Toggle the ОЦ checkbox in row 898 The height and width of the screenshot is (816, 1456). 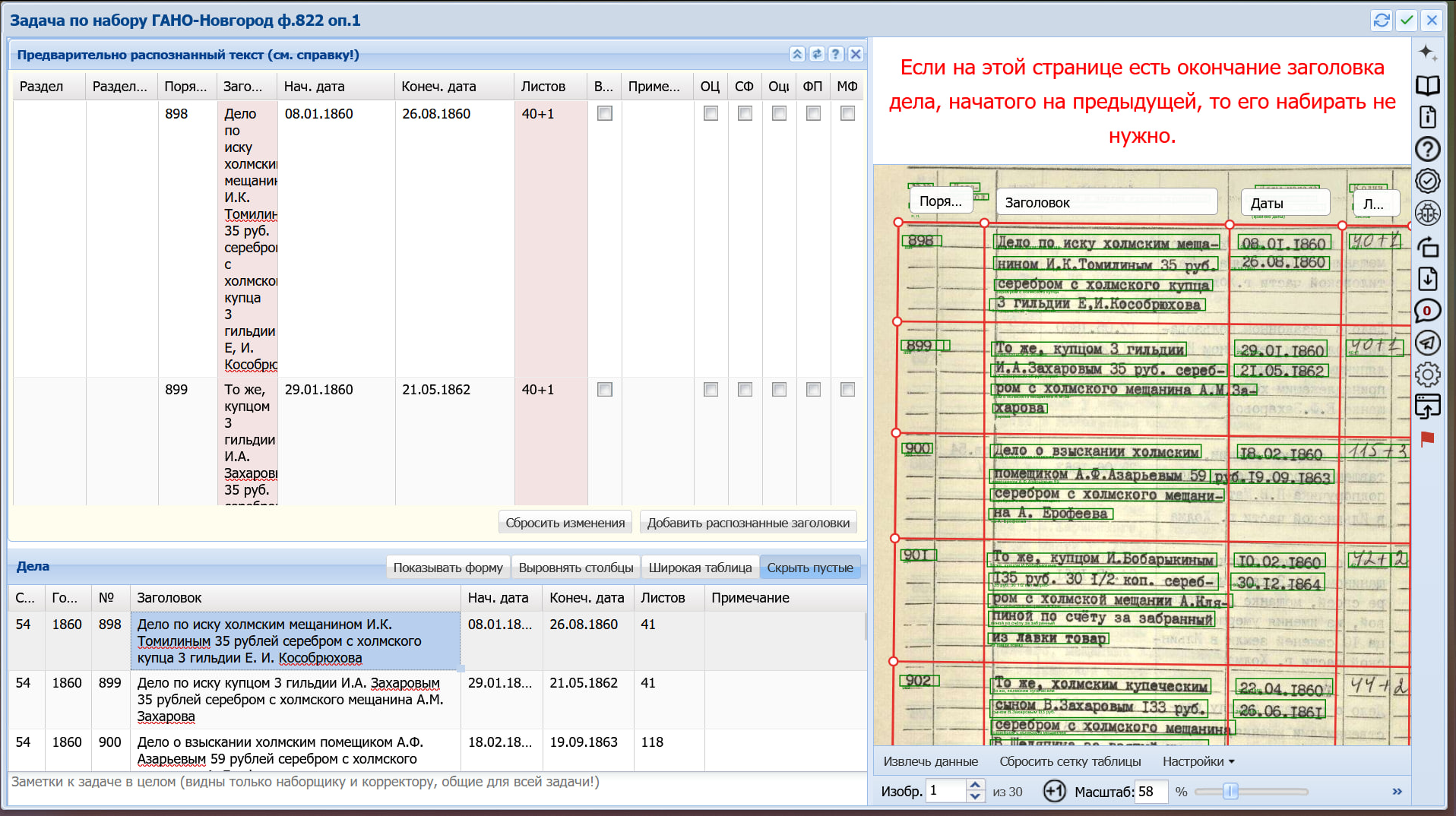click(x=711, y=113)
